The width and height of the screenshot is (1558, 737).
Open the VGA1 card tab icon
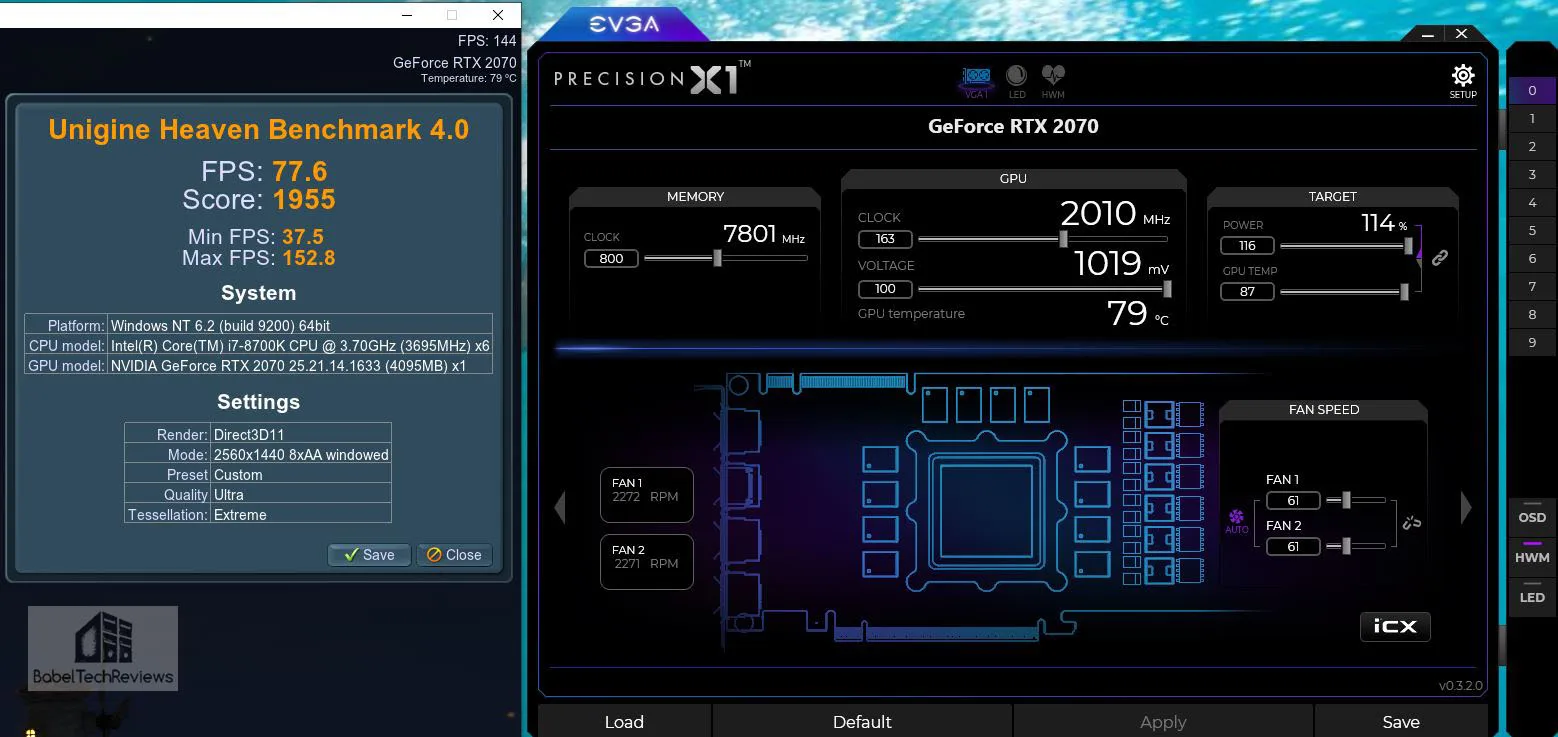click(x=976, y=81)
